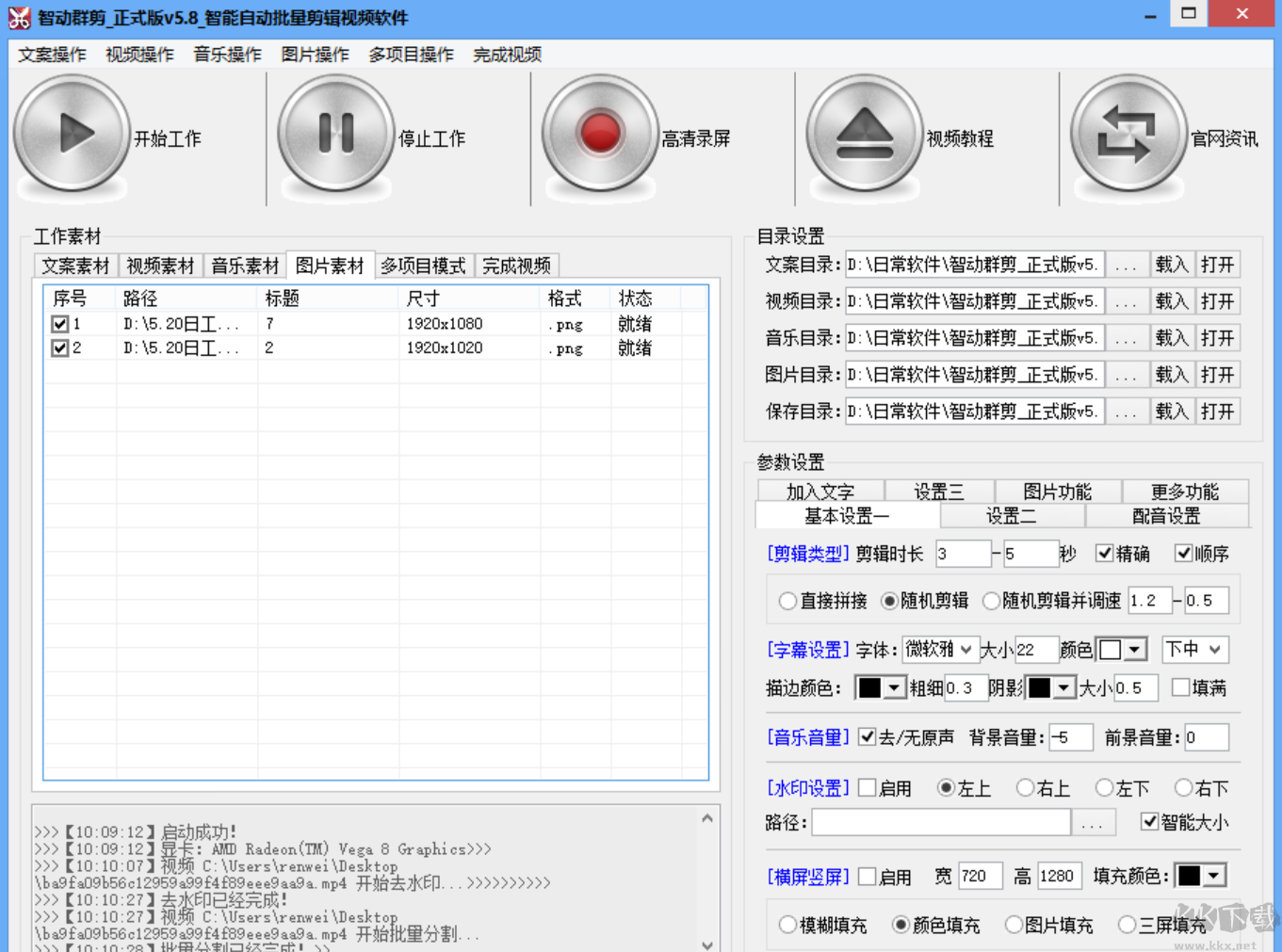Click the log scrollbar down arrow
1282x952 pixels.
(x=706, y=945)
